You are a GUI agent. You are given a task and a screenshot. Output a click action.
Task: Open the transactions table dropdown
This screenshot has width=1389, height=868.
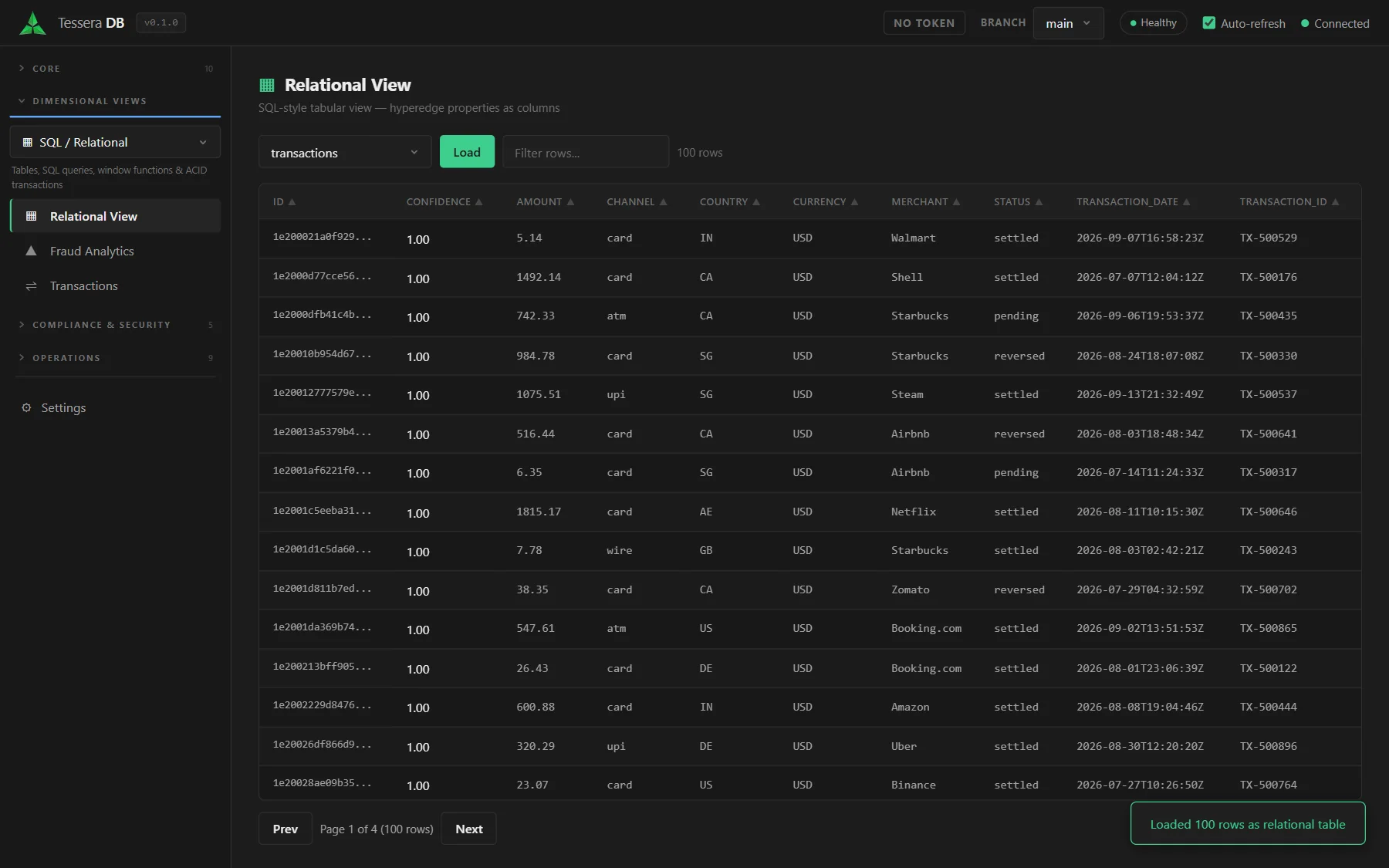[x=344, y=153]
